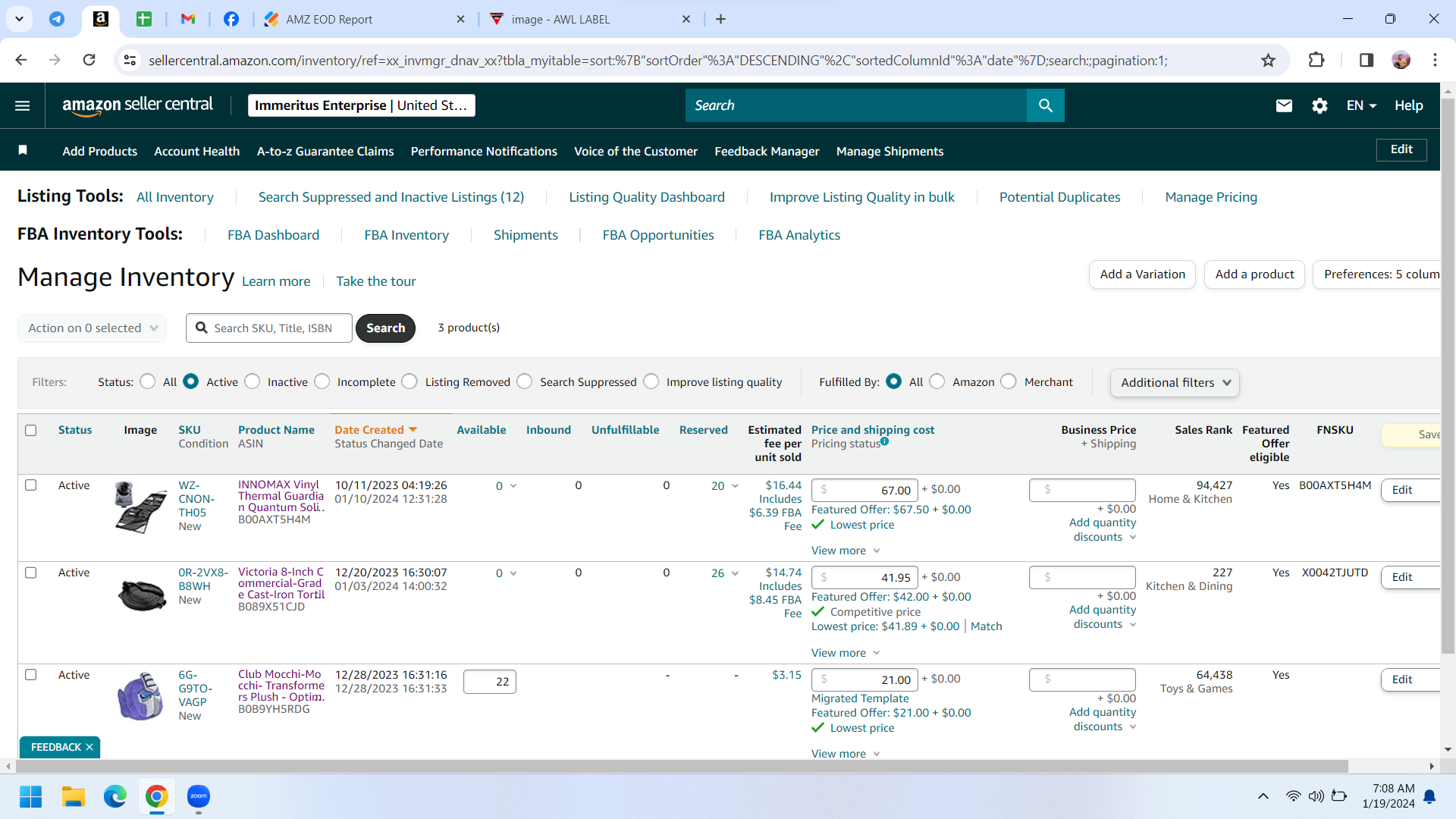
Task: Open the browser tab search chevron
Action: click(x=19, y=19)
